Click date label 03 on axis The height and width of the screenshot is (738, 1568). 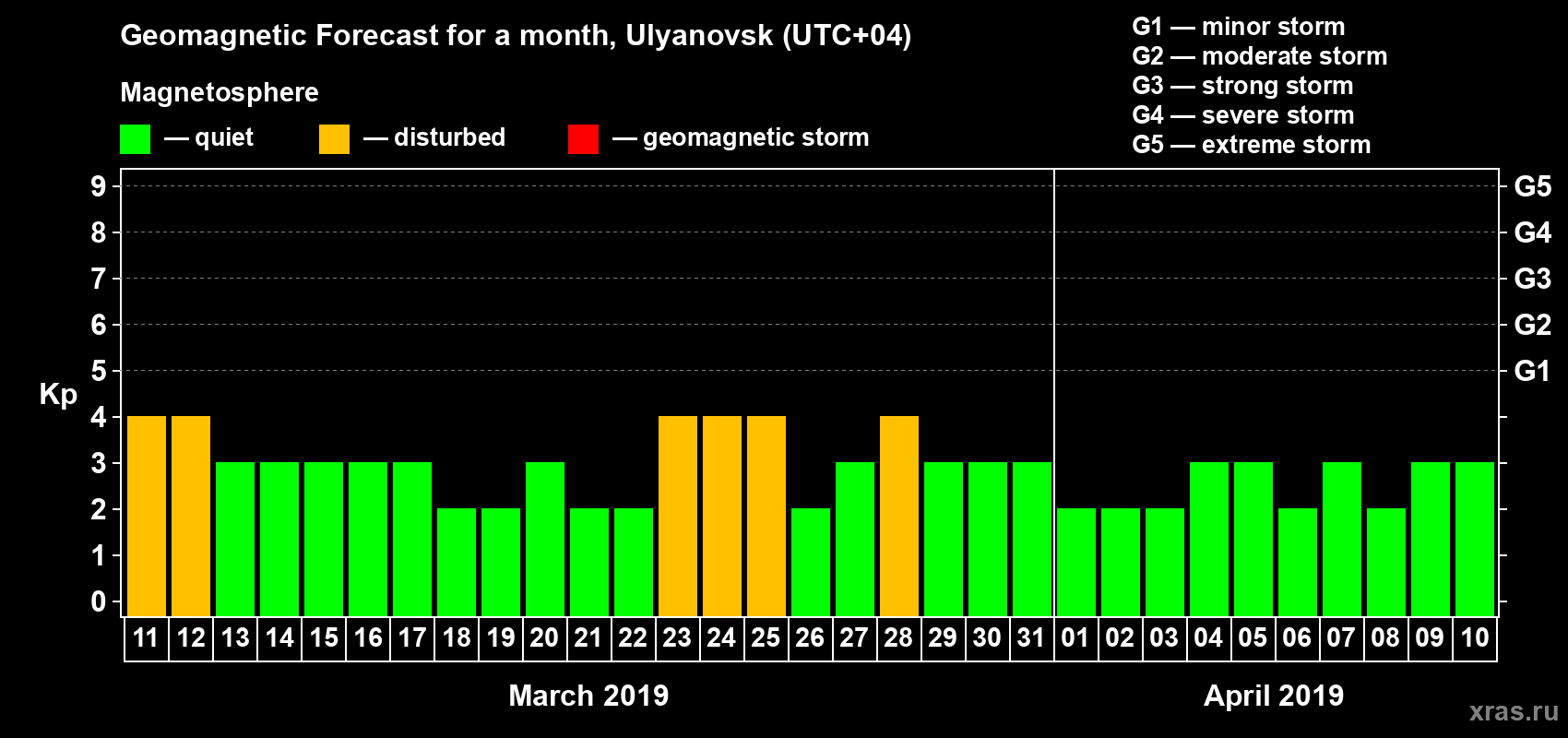pyautogui.click(x=1164, y=637)
